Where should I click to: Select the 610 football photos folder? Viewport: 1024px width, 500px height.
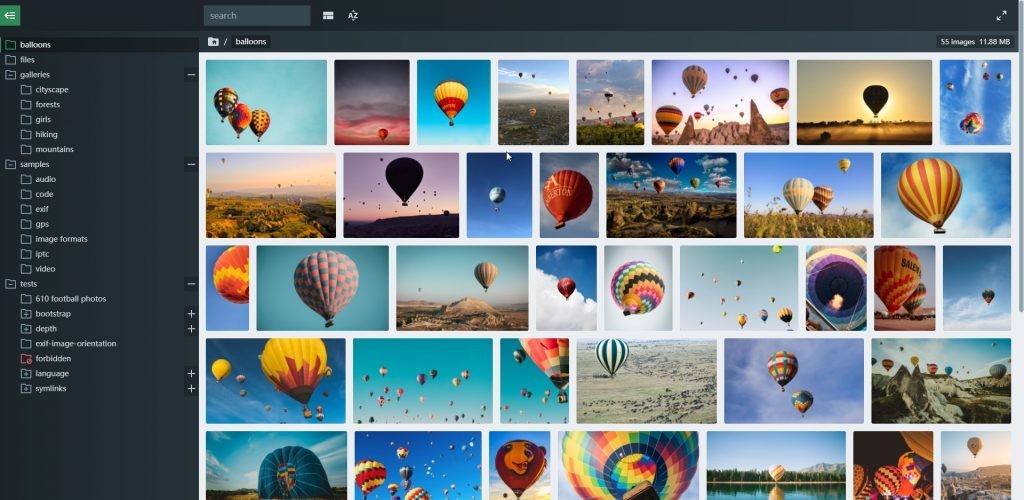[x=70, y=299]
